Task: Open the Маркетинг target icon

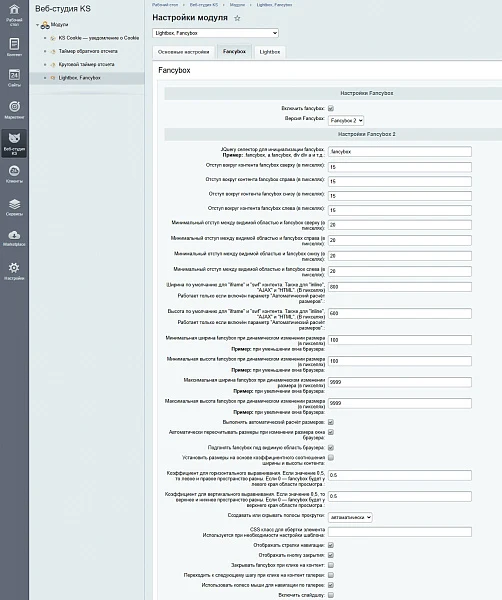Action: click(14, 109)
